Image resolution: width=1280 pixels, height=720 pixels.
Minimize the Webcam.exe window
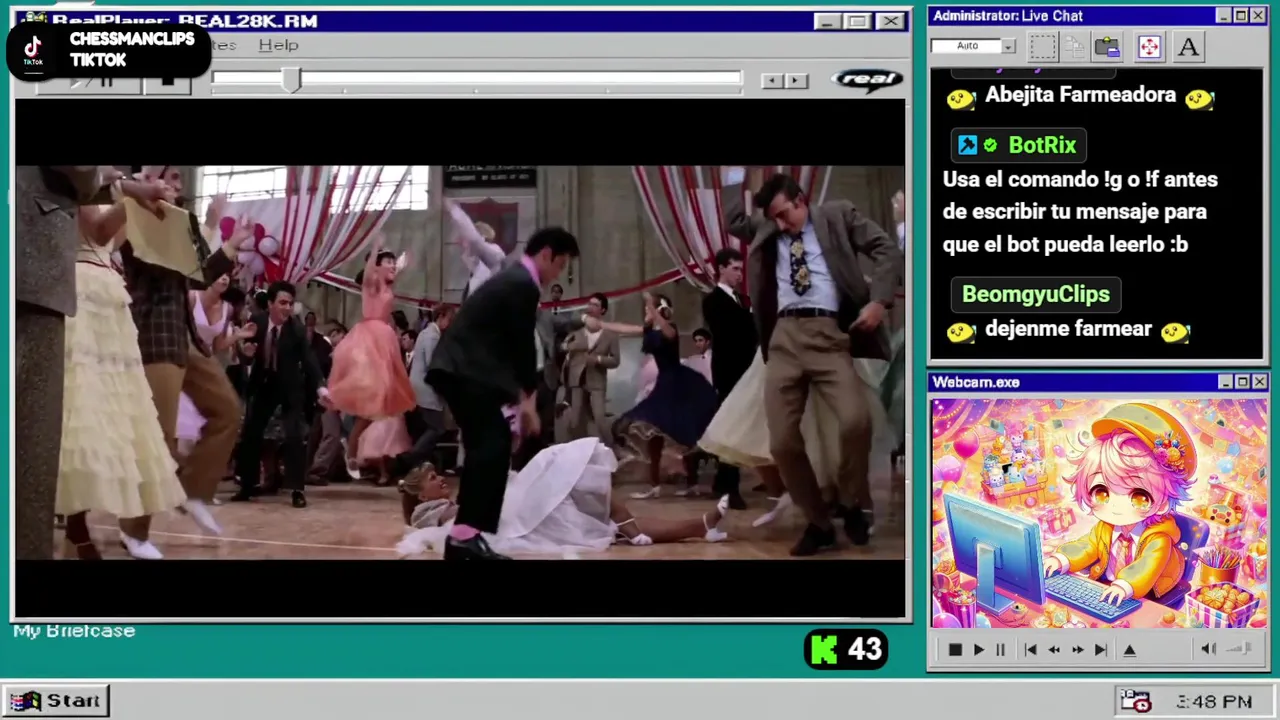[1226, 382]
